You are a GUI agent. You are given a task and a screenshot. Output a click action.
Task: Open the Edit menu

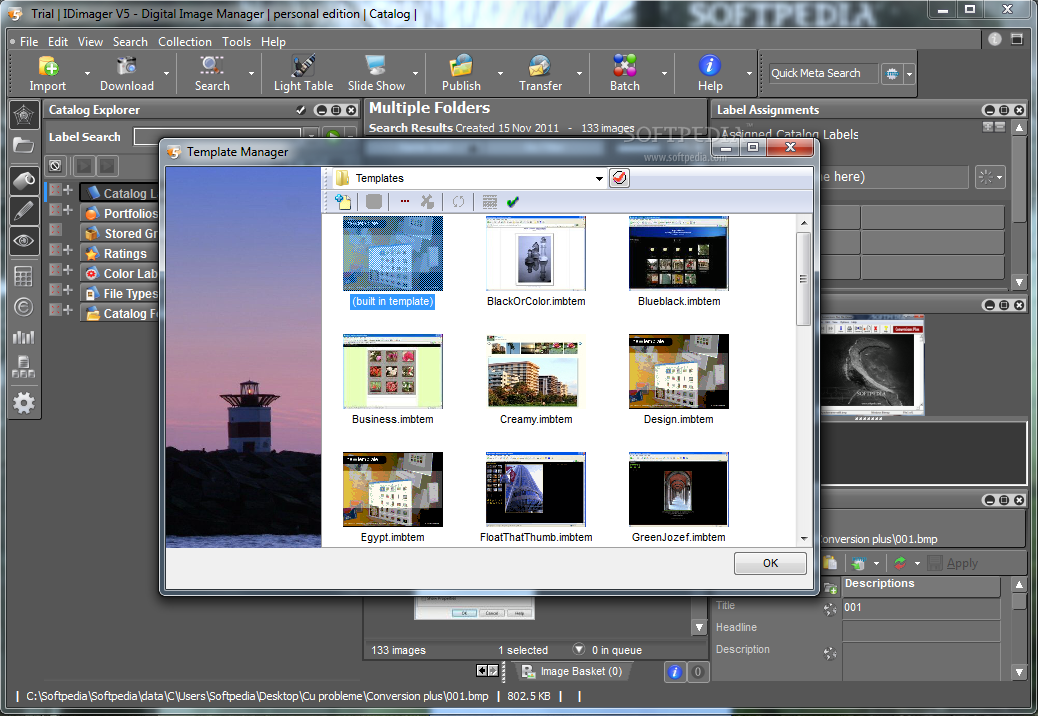pos(58,42)
